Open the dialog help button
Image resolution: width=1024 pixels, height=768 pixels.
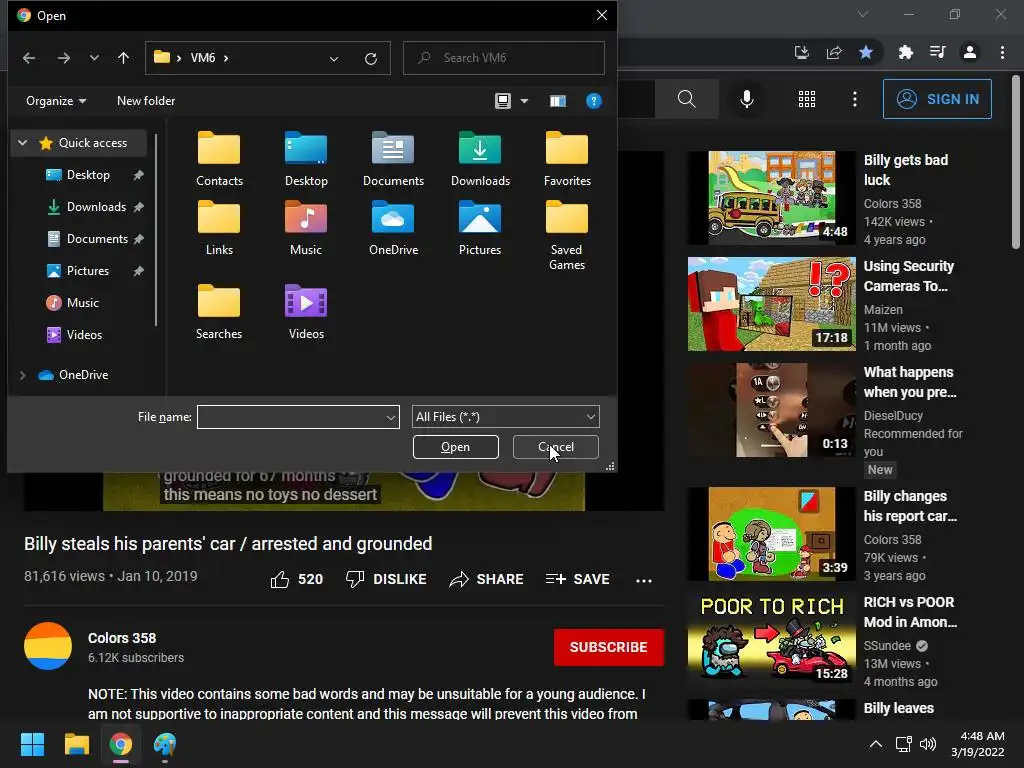(594, 101)
